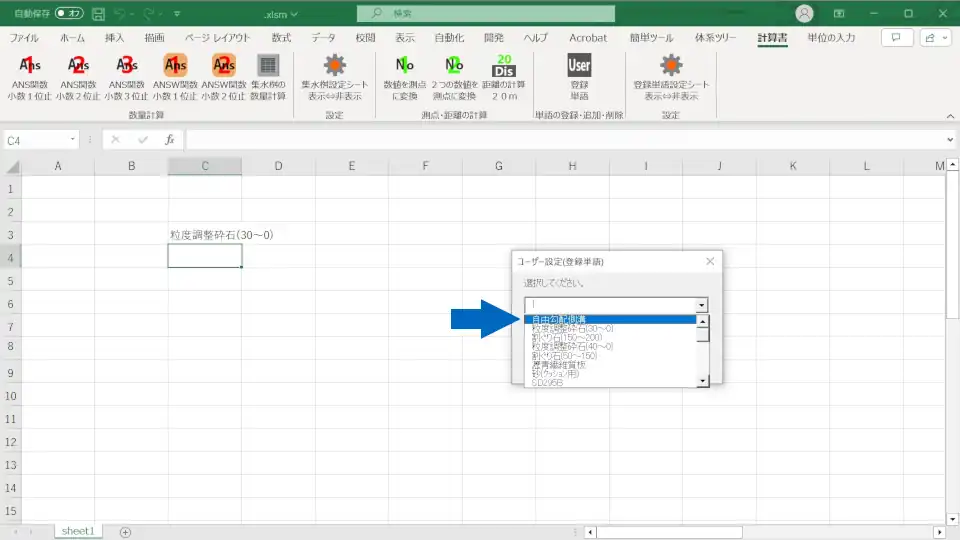Click the list scrollbar up arrow in dialog
This screenshot has width=960, height=540.
click(703, 321)
